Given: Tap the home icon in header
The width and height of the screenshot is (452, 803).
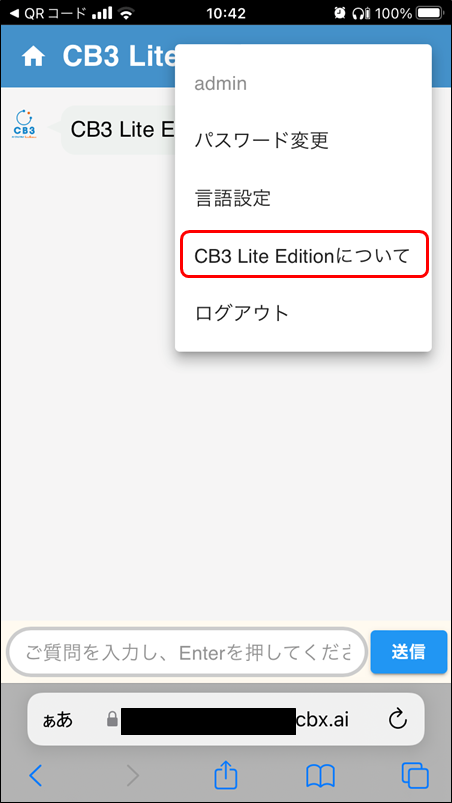Looking at the screenshot, I should tap(33, 57).
